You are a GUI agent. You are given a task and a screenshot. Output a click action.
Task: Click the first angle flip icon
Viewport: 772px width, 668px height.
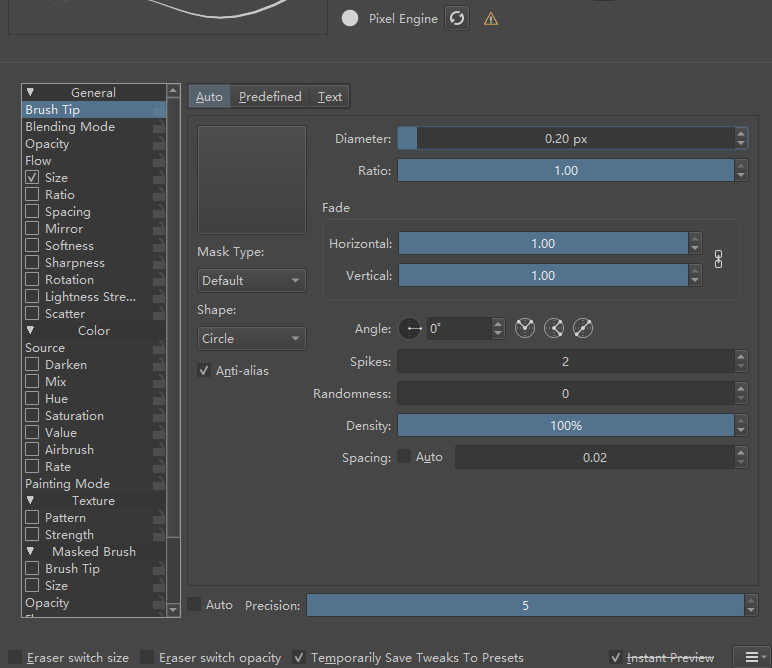coord(525,328)
